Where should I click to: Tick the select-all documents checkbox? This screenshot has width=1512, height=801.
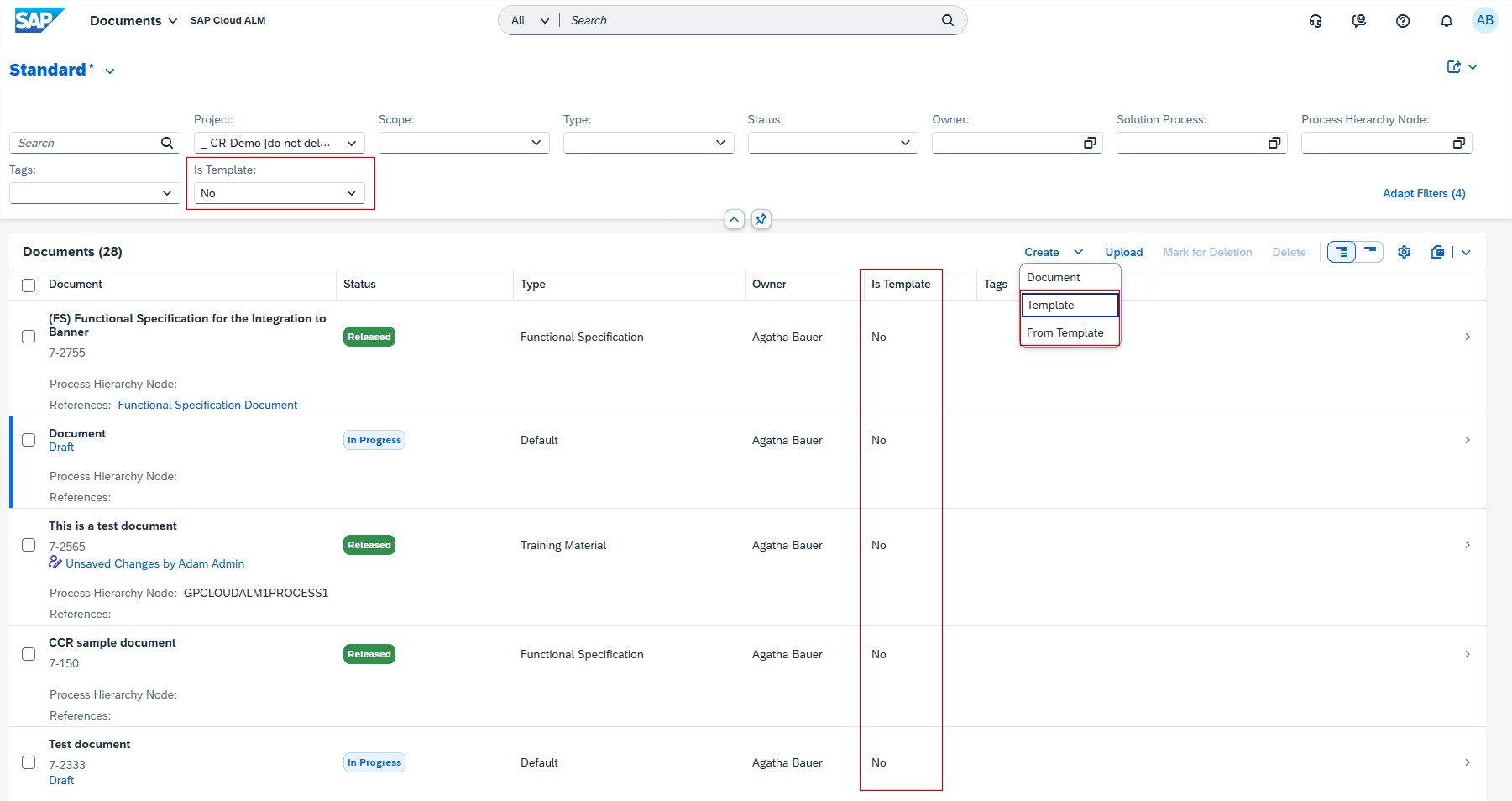(29, 285)
